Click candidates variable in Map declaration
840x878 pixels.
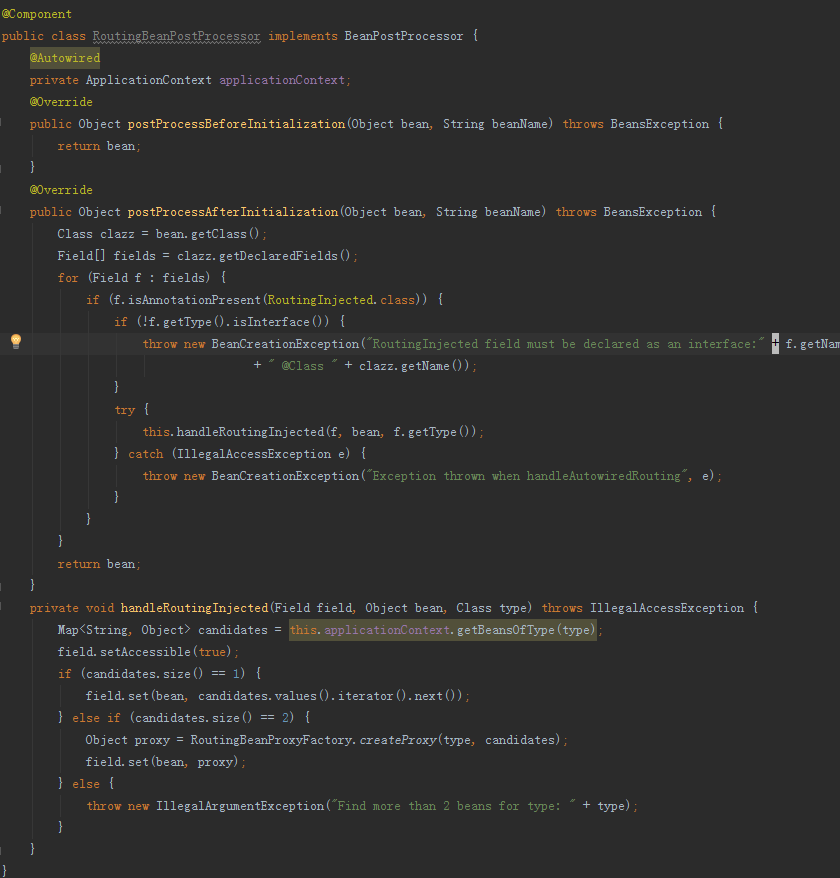(232, 630)
